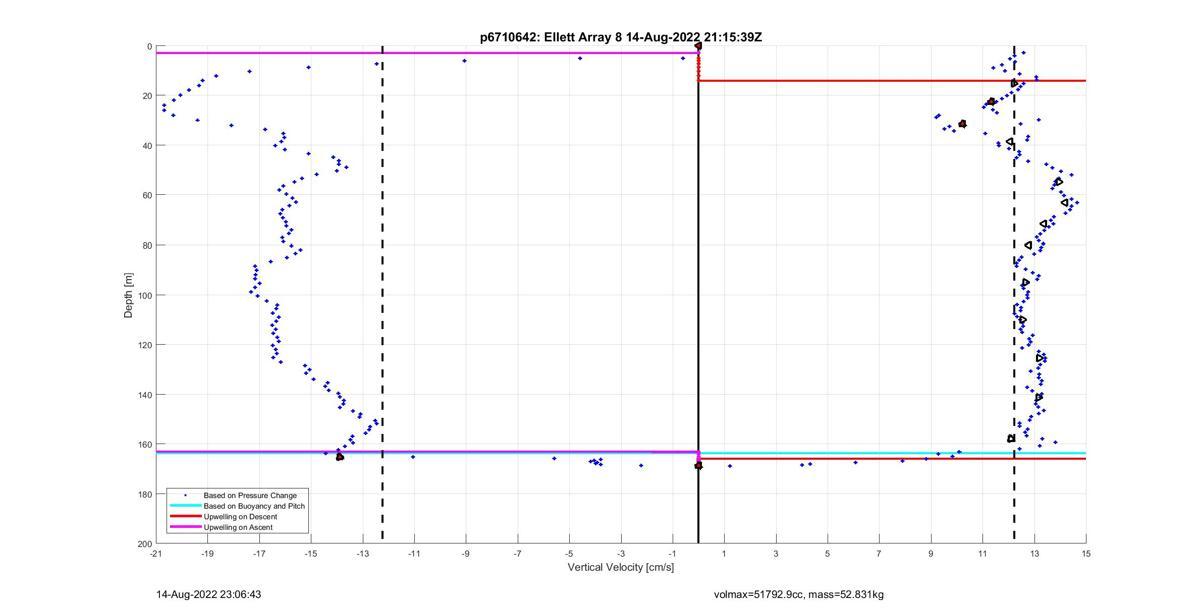Click x-axis tick label "-9"
Viewport: 1200px width, 611px height.
pos(466,553)
